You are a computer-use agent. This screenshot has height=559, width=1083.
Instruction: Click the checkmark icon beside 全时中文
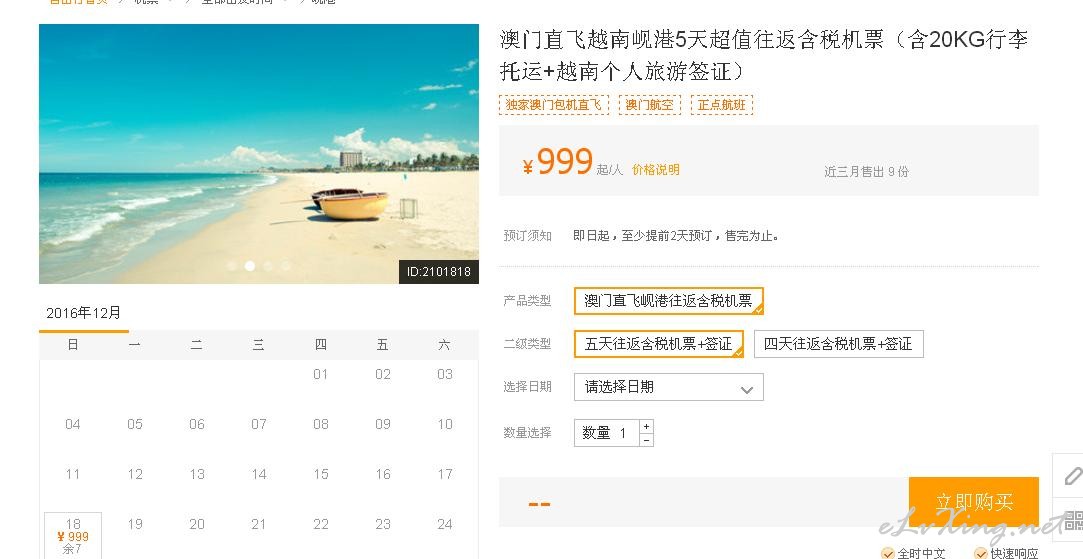[888, 553]
